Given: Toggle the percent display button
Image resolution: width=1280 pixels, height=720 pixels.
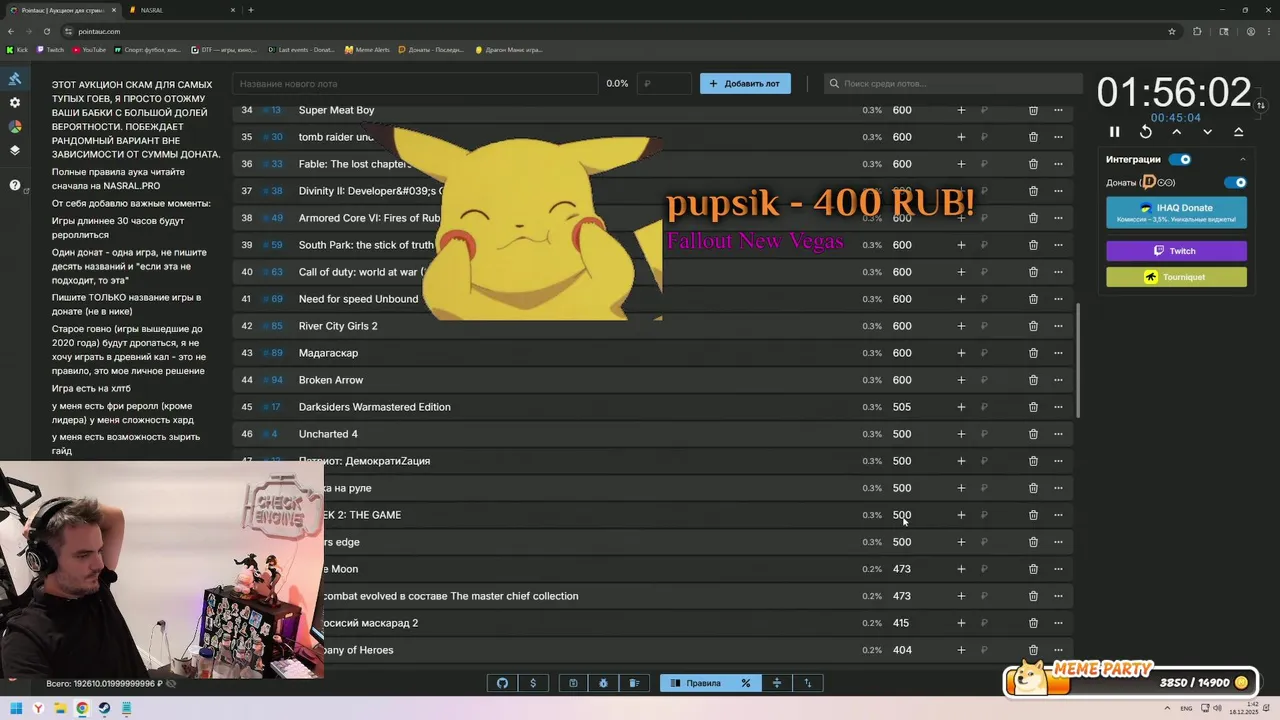Looking at the screenshot, I should coord(746,683).
